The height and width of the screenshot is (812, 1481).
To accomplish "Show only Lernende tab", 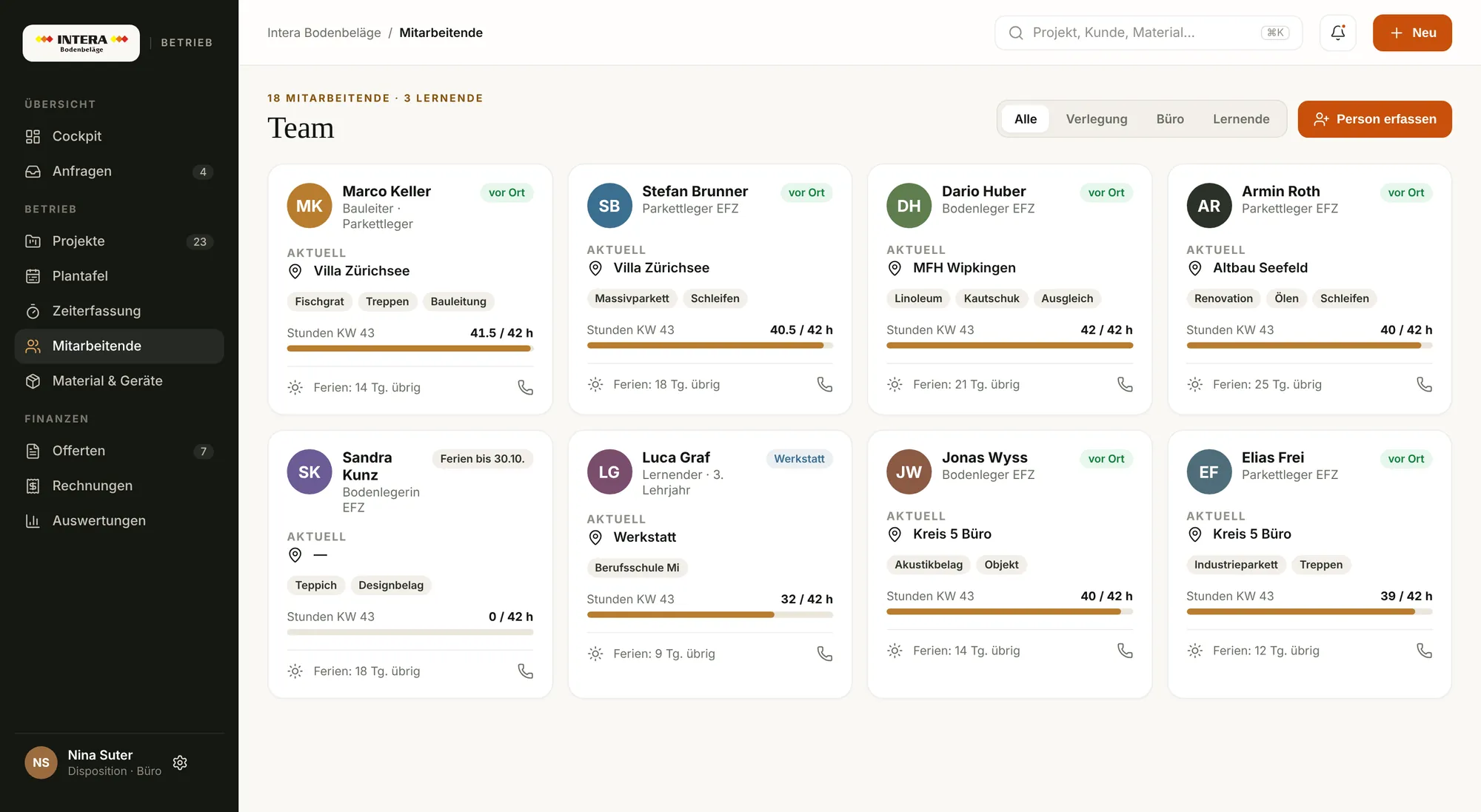I will [1240, 119].
